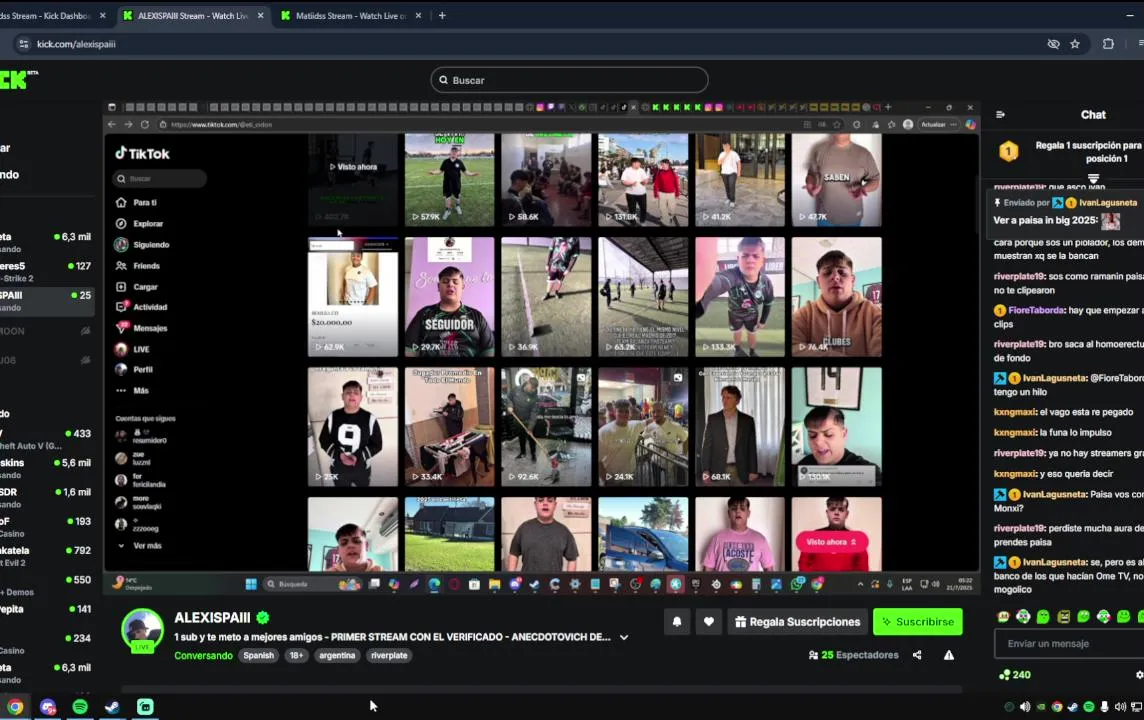Click the Buscar search field

[569, 80]
